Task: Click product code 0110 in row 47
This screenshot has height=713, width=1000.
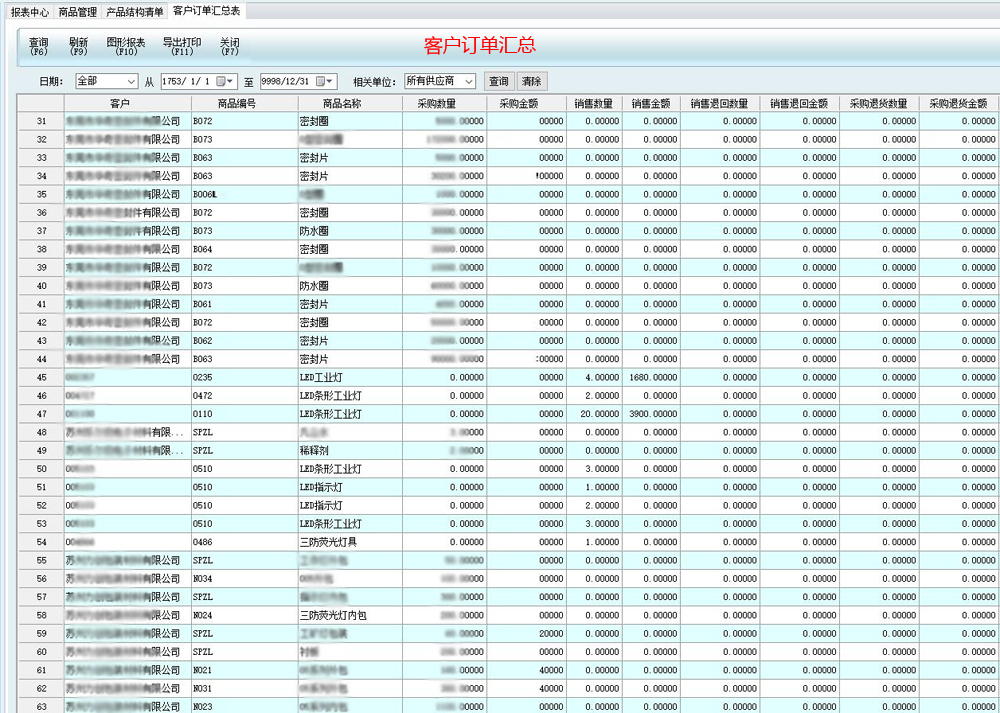Action: pos(202,415)
